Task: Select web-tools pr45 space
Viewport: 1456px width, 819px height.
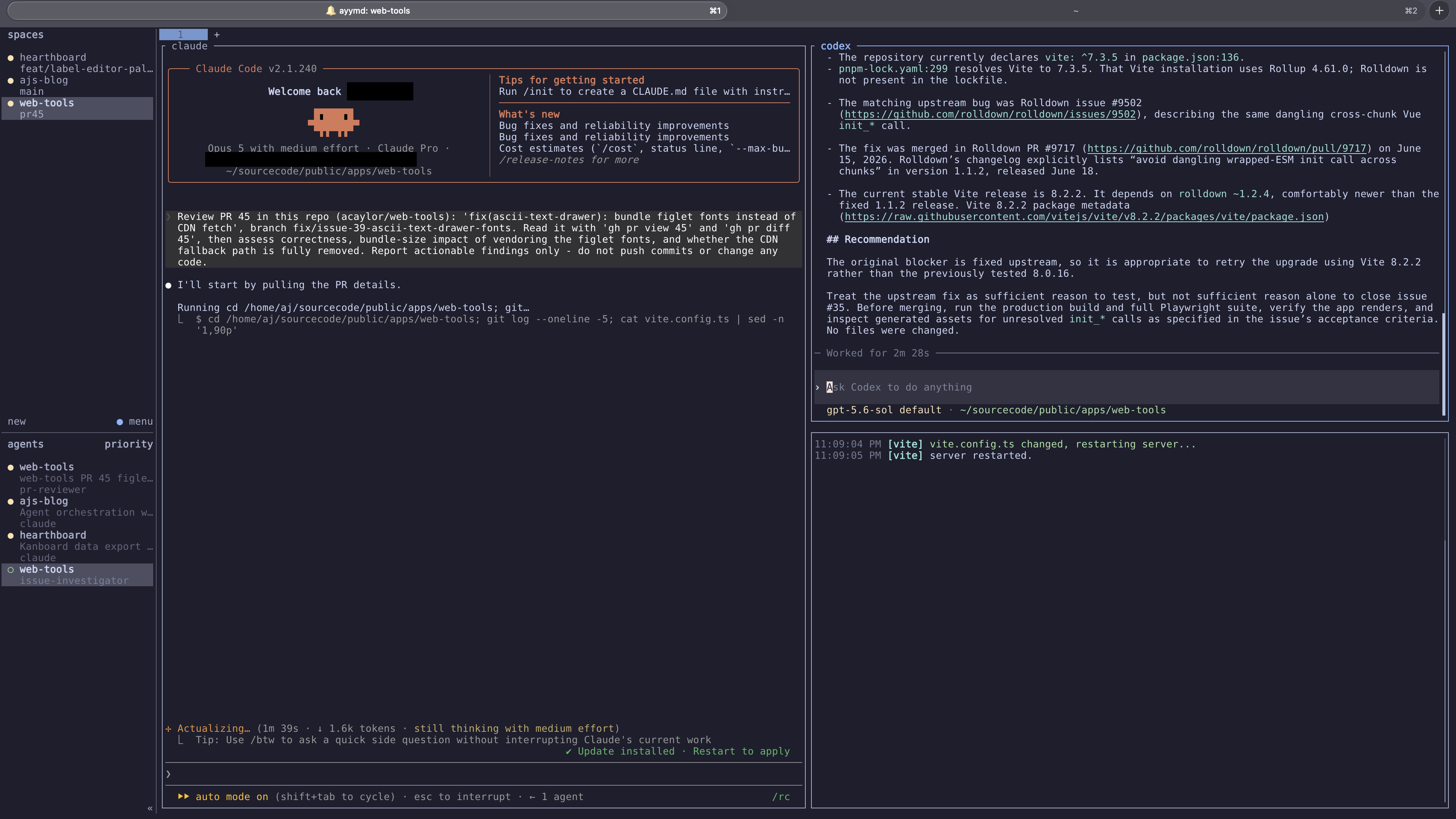Action: pos(77,108)
